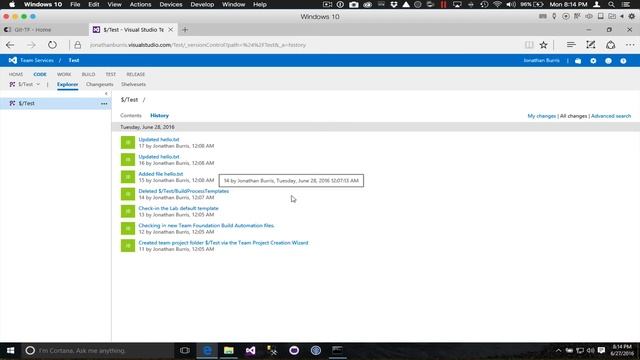The width and height of the screenshot is (640, 360).
Task: Click the browser back arrow
Action: click(10, 45)
